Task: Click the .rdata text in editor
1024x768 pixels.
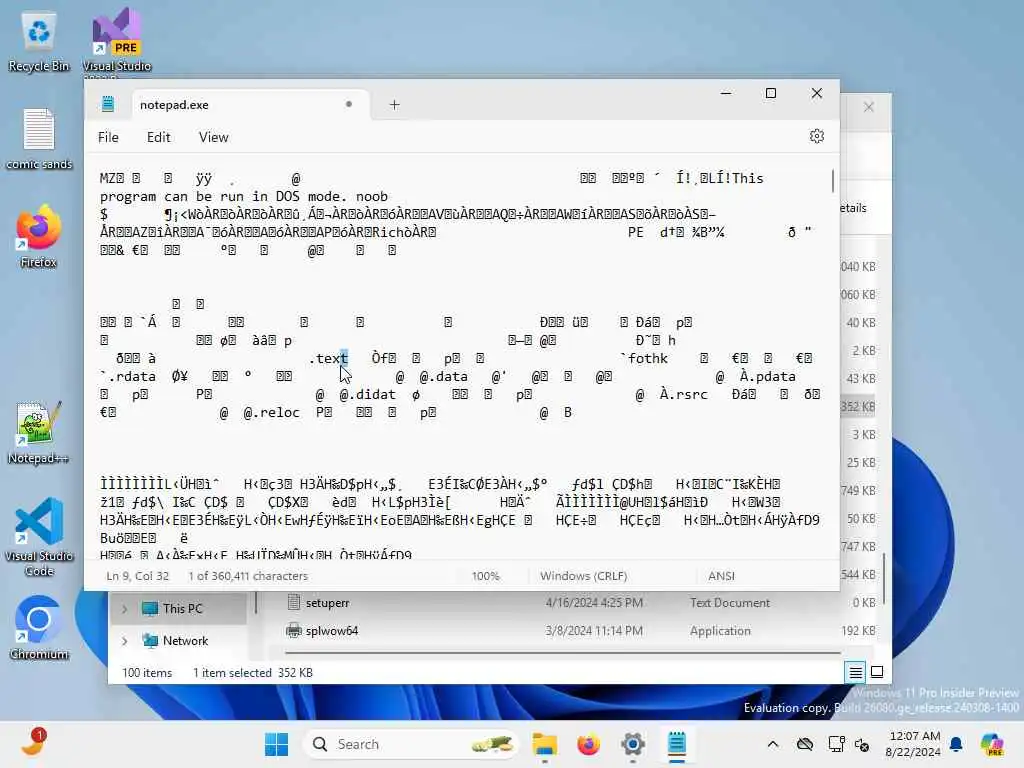Action: coord(132,377)
